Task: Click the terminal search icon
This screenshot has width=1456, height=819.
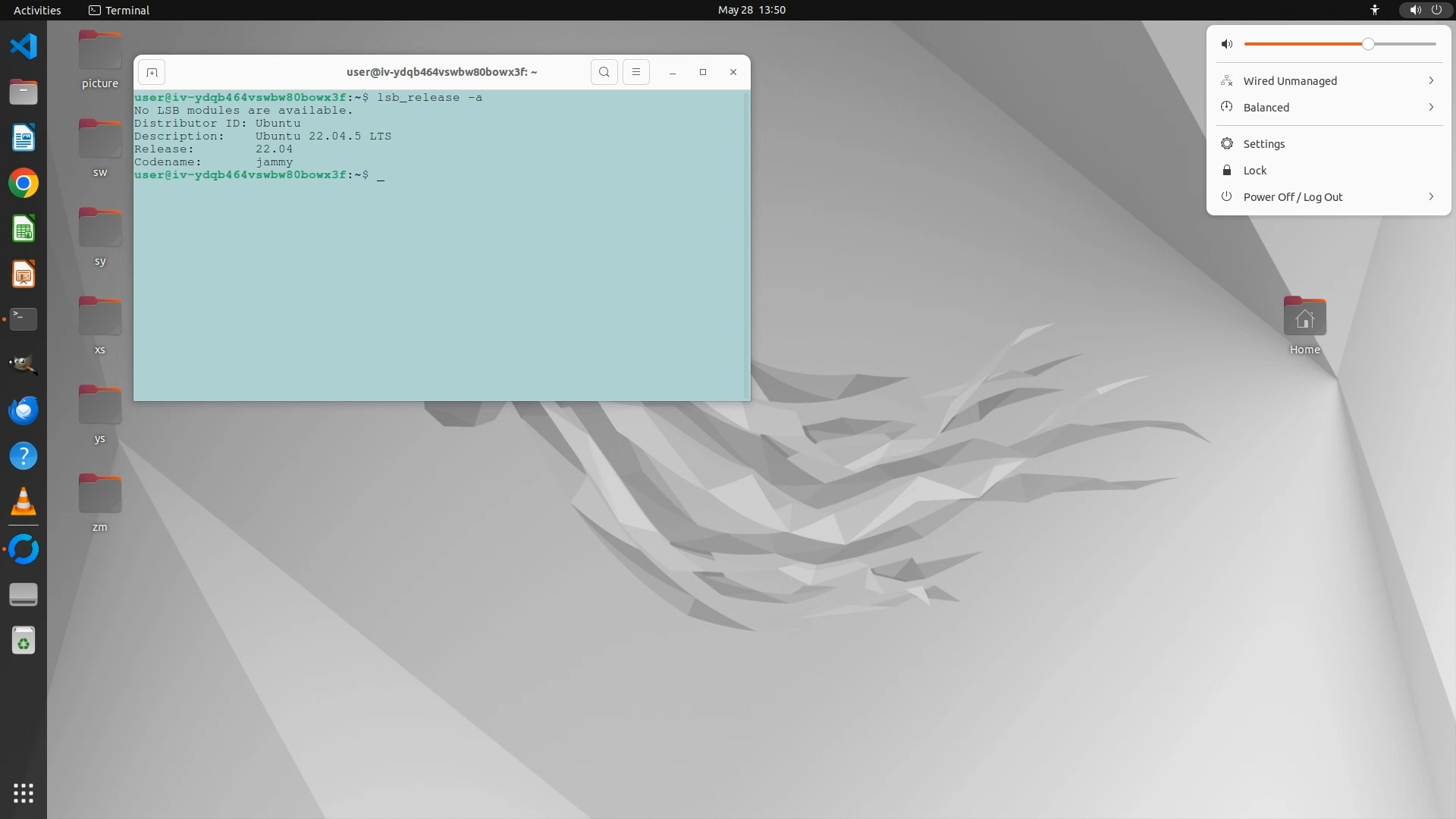Action: click(604, 72)
